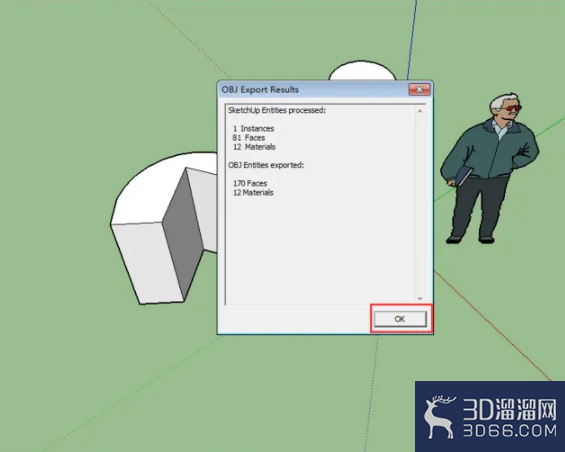Select the white 3D block model

click(164, 228)
